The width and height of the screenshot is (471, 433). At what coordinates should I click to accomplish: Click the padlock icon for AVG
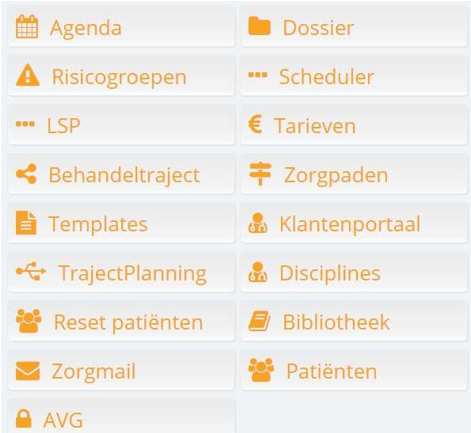[x=24, y=418]
